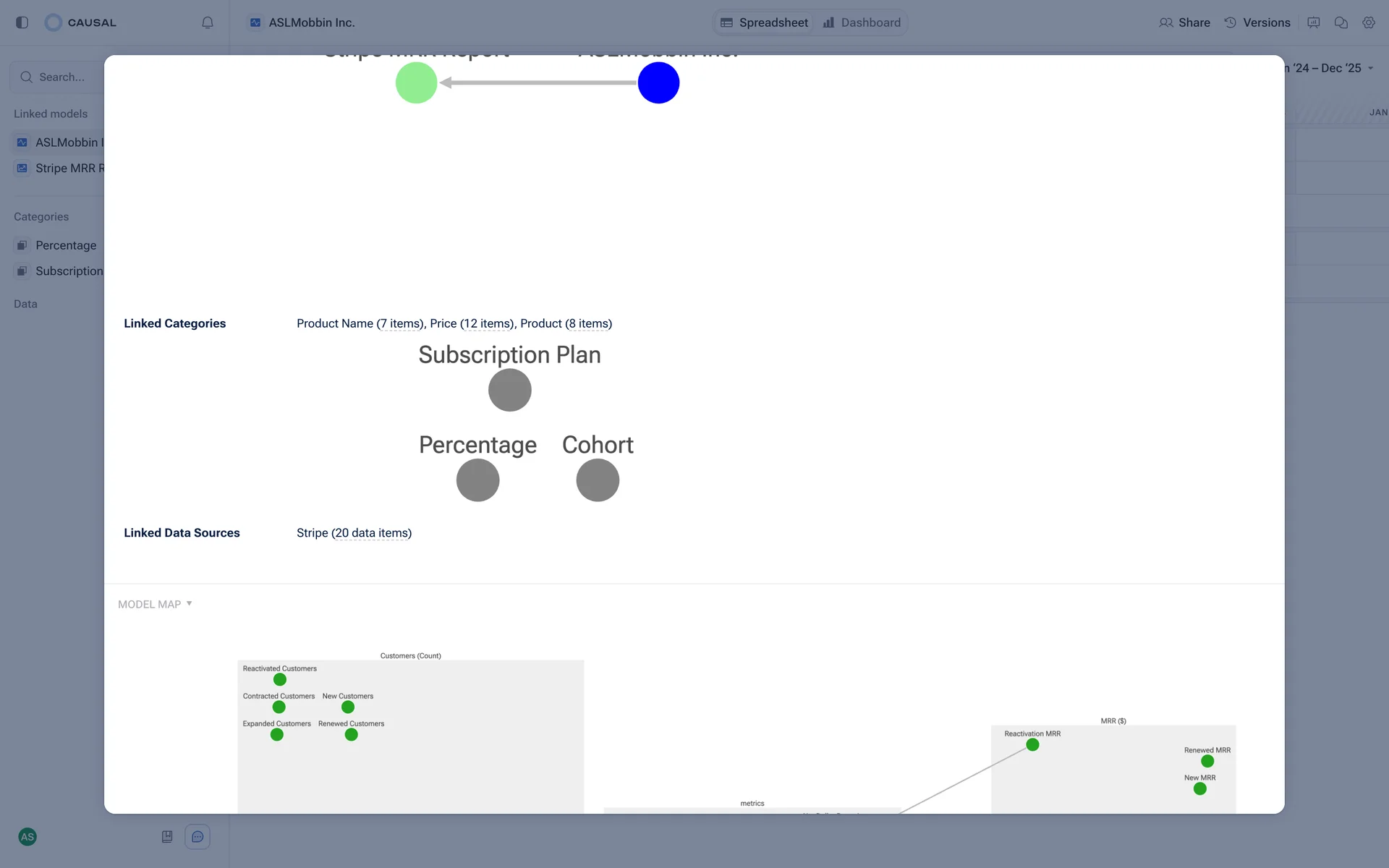Open the settings gear icon
Image resolution: width=1389 pixels, height=868 pixels.
coord(1368,22)
